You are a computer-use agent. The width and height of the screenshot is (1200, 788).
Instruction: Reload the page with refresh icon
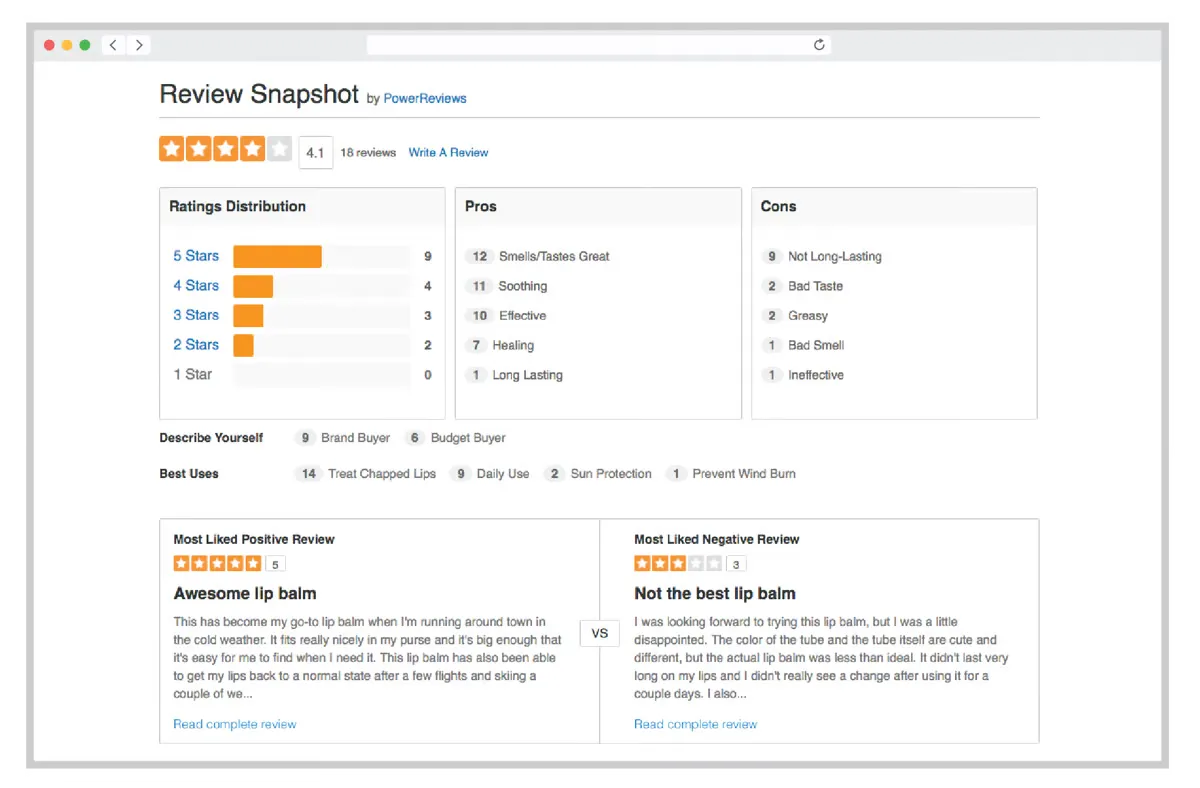coord(819,45)
